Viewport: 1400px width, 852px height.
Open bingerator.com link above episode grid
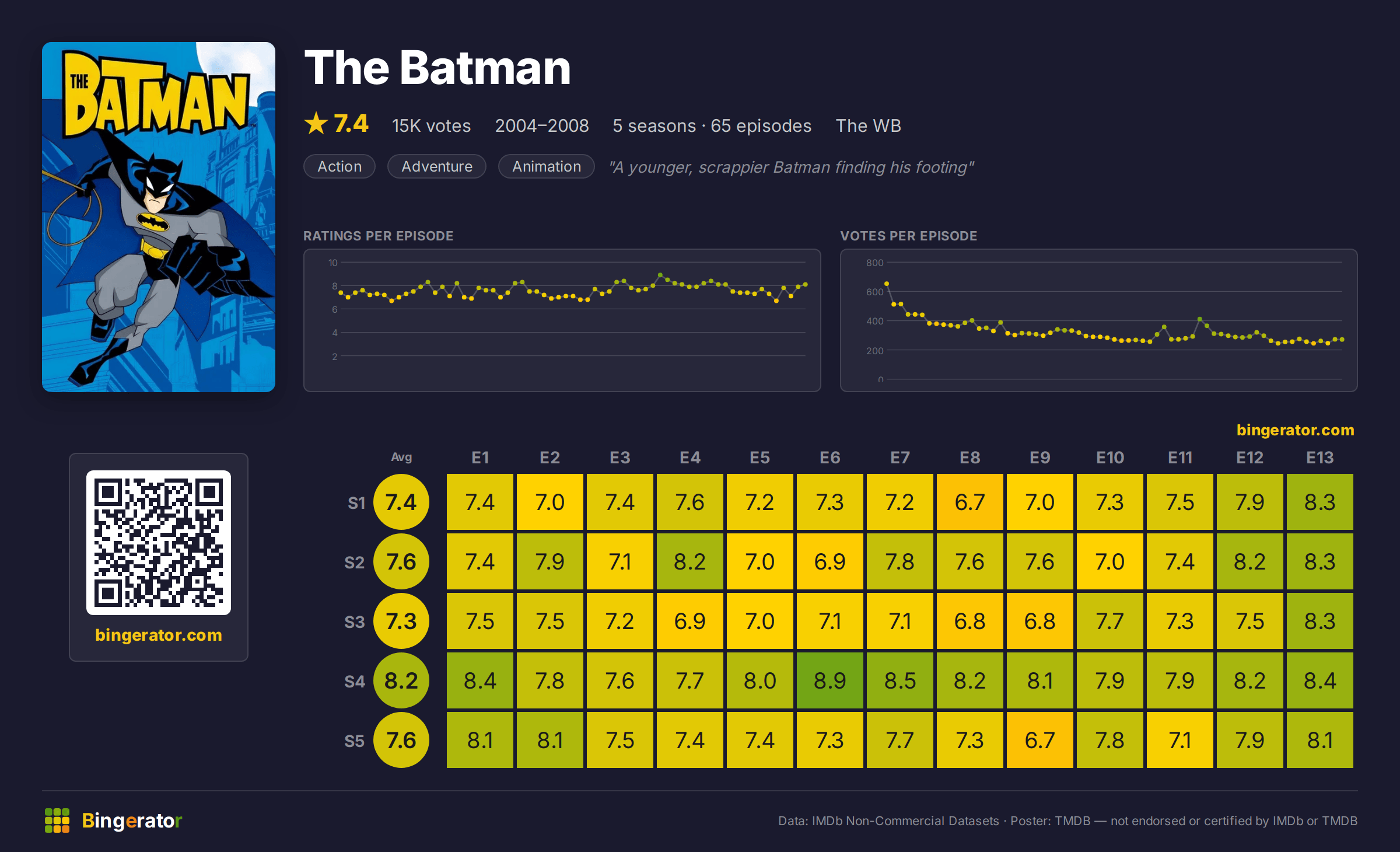pos(1295,430)
